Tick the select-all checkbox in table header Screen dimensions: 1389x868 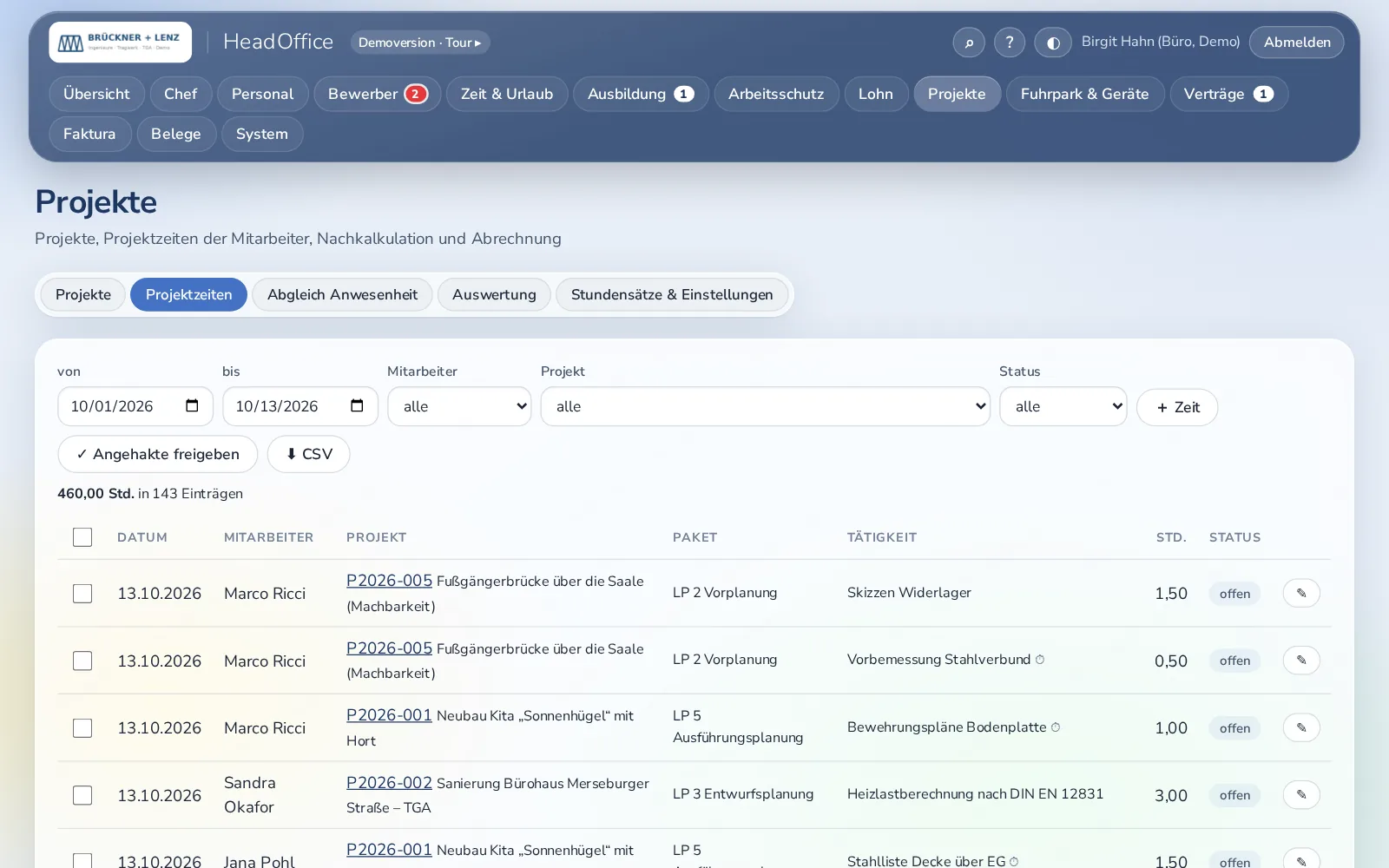coord(82,537)
